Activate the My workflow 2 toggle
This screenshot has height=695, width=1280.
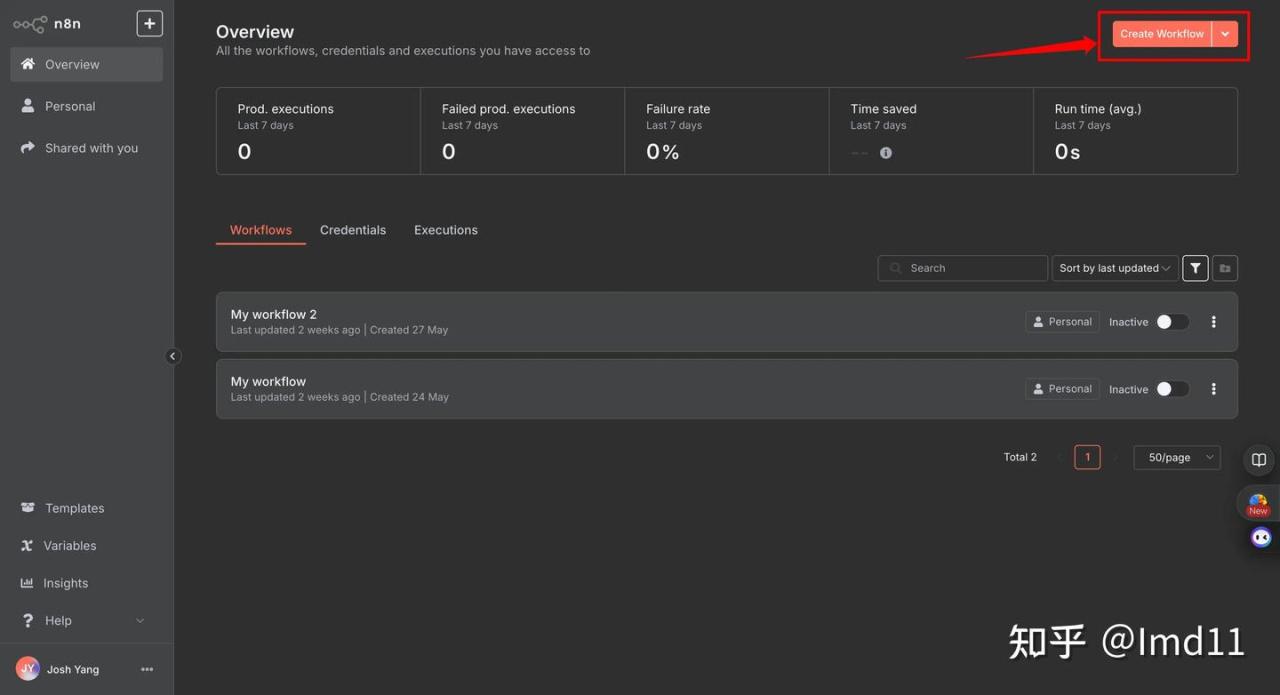(1172, 322)
